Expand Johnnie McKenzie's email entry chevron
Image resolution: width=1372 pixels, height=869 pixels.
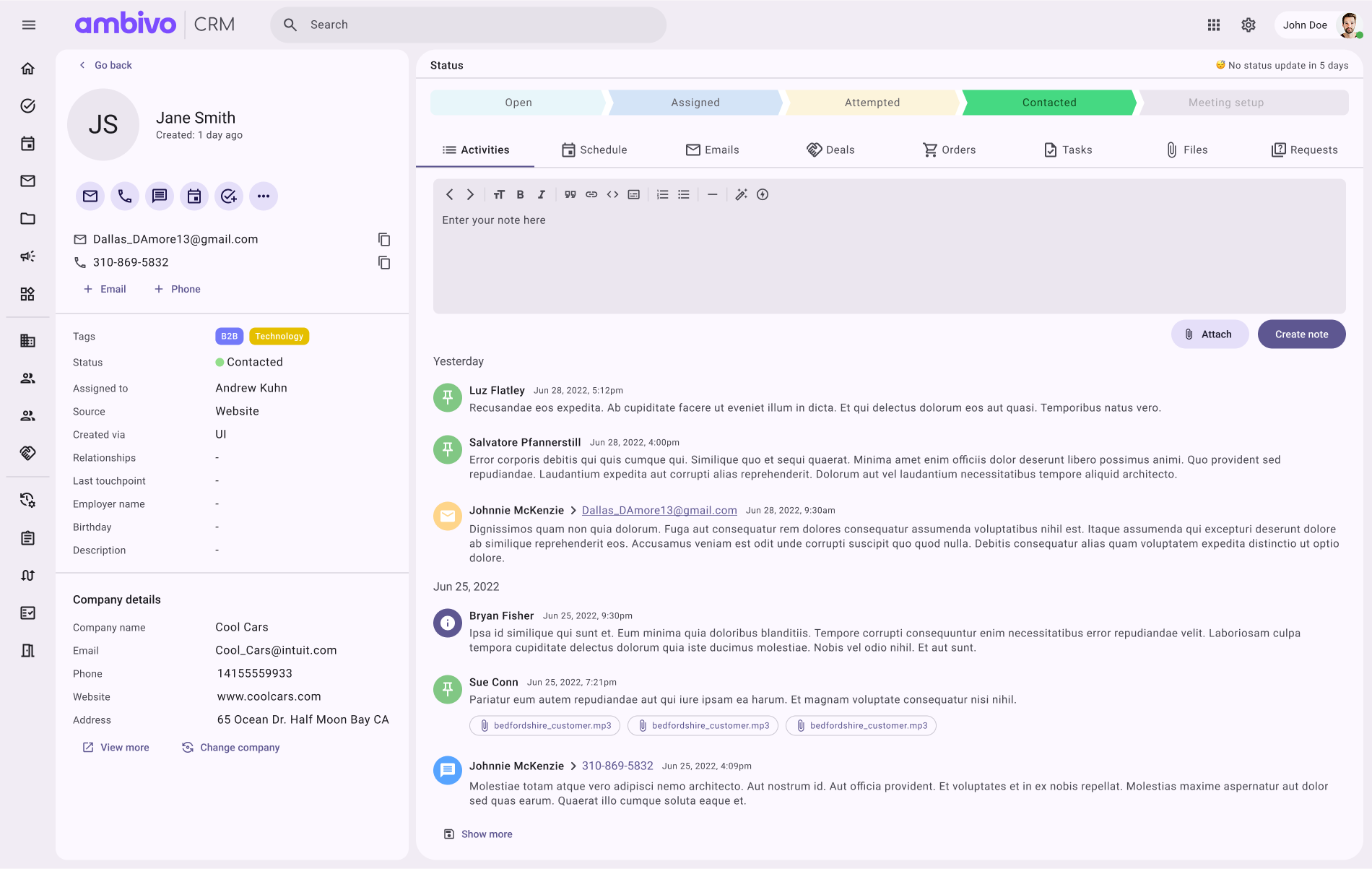(x=573, y=510)
